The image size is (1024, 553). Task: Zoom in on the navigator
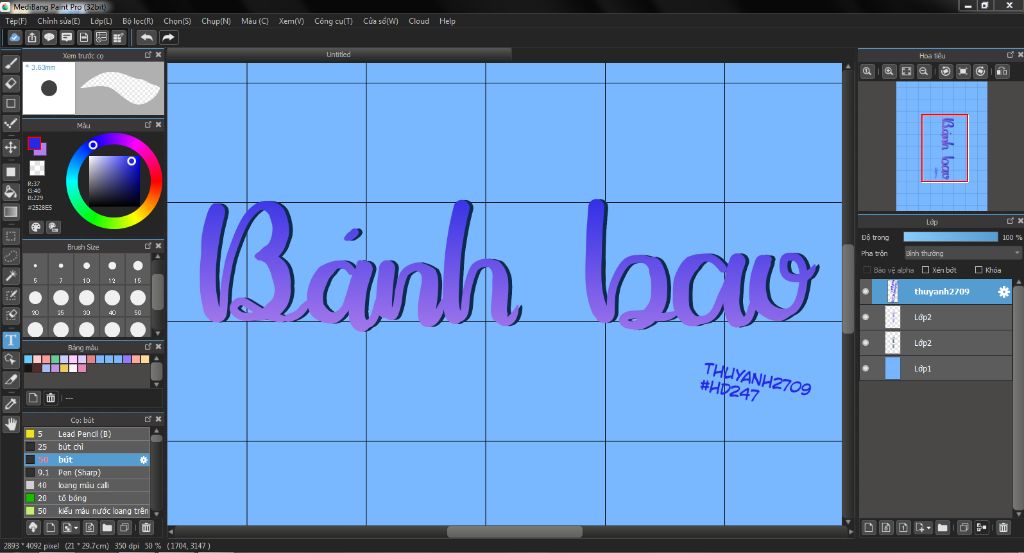(x=889, y=72)
